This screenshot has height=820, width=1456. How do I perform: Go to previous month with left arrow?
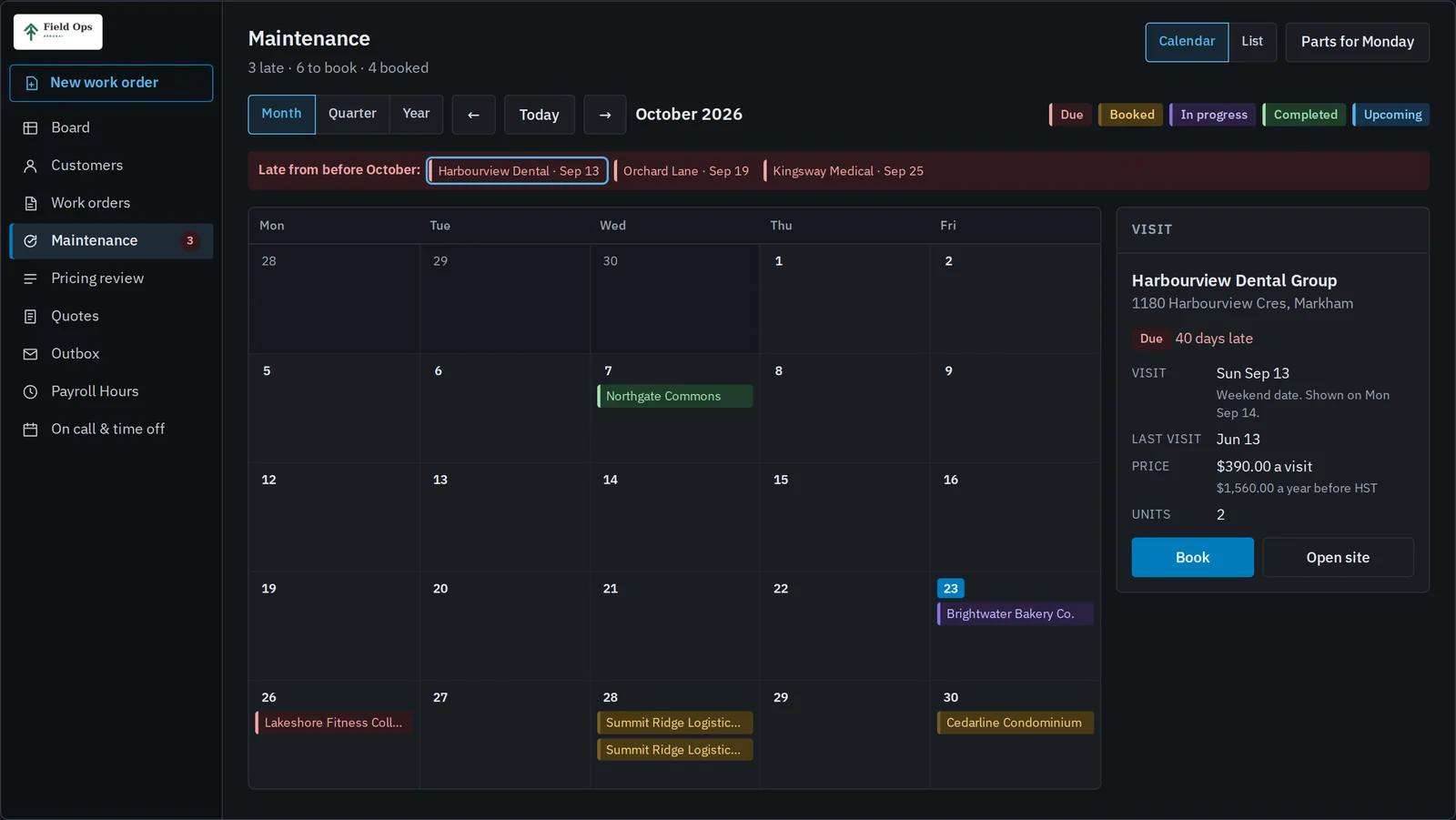coord(473,115)
